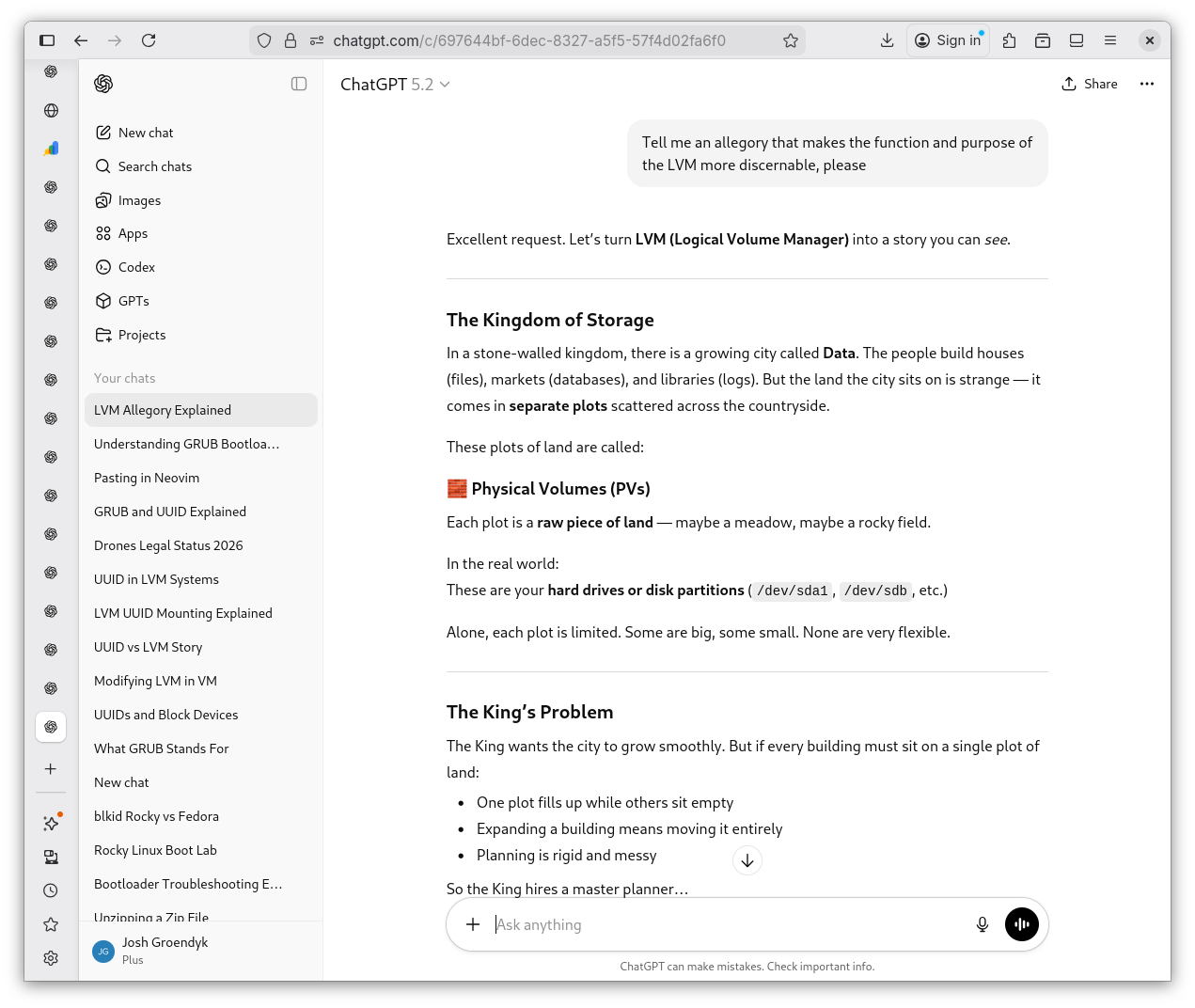Viewport: 1195px width, 1008px height.
Task: Click the plus attach icon in the composer
Action: tap(473, 924)
